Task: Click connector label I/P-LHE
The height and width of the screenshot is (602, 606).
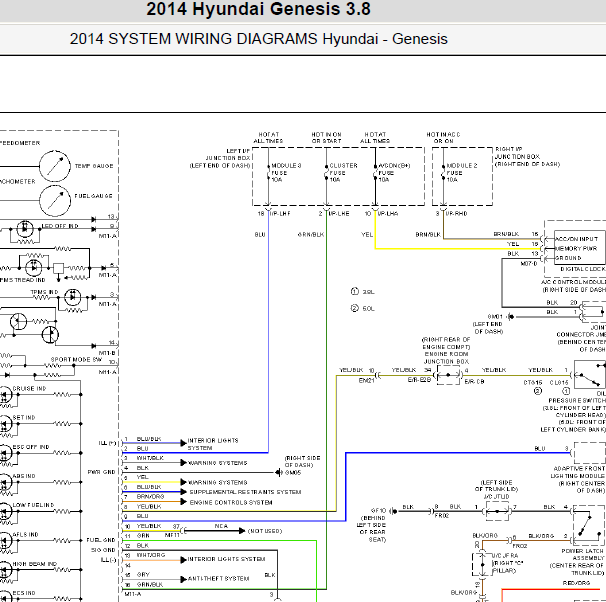Action: 339,214
